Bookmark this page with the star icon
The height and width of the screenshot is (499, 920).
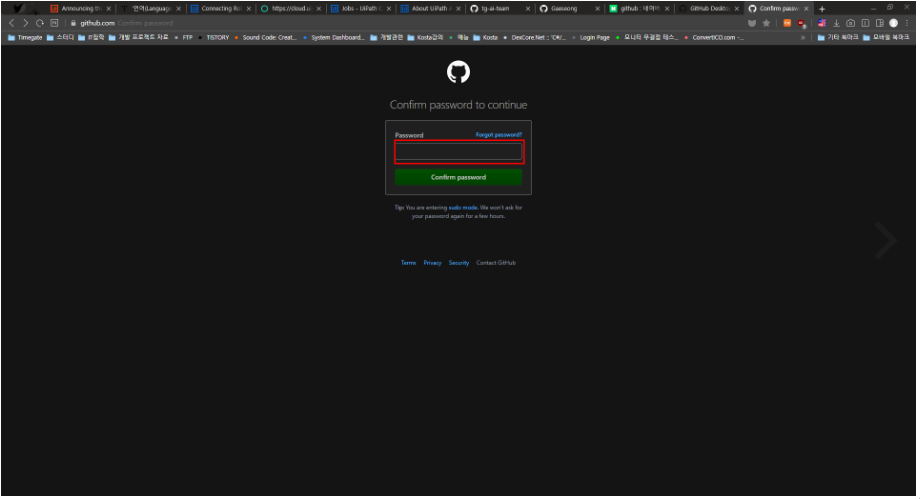coord(768,23)
